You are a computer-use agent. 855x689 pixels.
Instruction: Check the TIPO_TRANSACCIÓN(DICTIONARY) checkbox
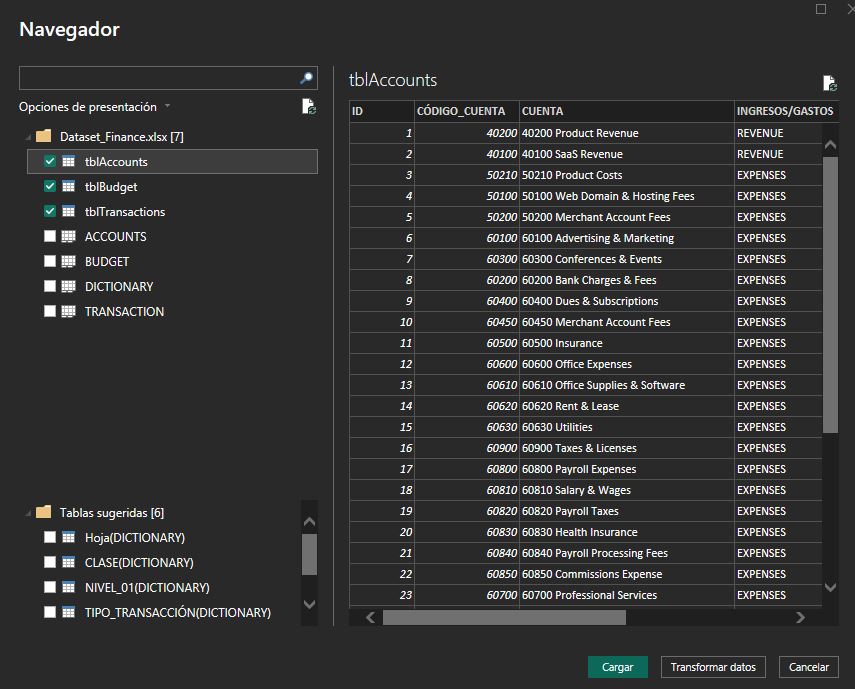pos(50,613)
